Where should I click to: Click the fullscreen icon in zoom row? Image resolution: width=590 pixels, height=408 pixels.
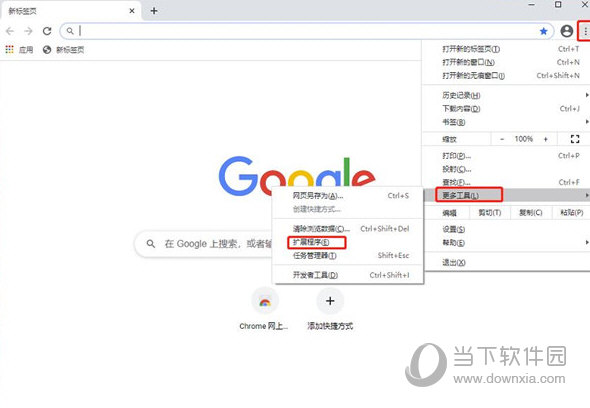pyautogui.click(x=575, y=139)
